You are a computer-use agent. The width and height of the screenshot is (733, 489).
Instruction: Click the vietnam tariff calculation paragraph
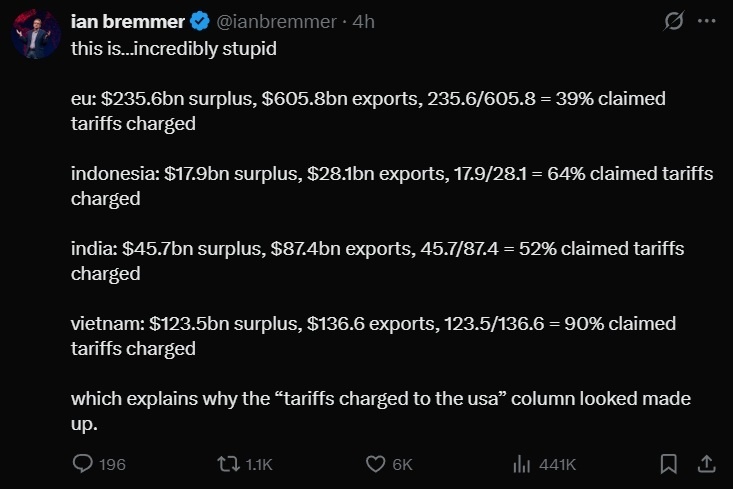tap(374, 336)
